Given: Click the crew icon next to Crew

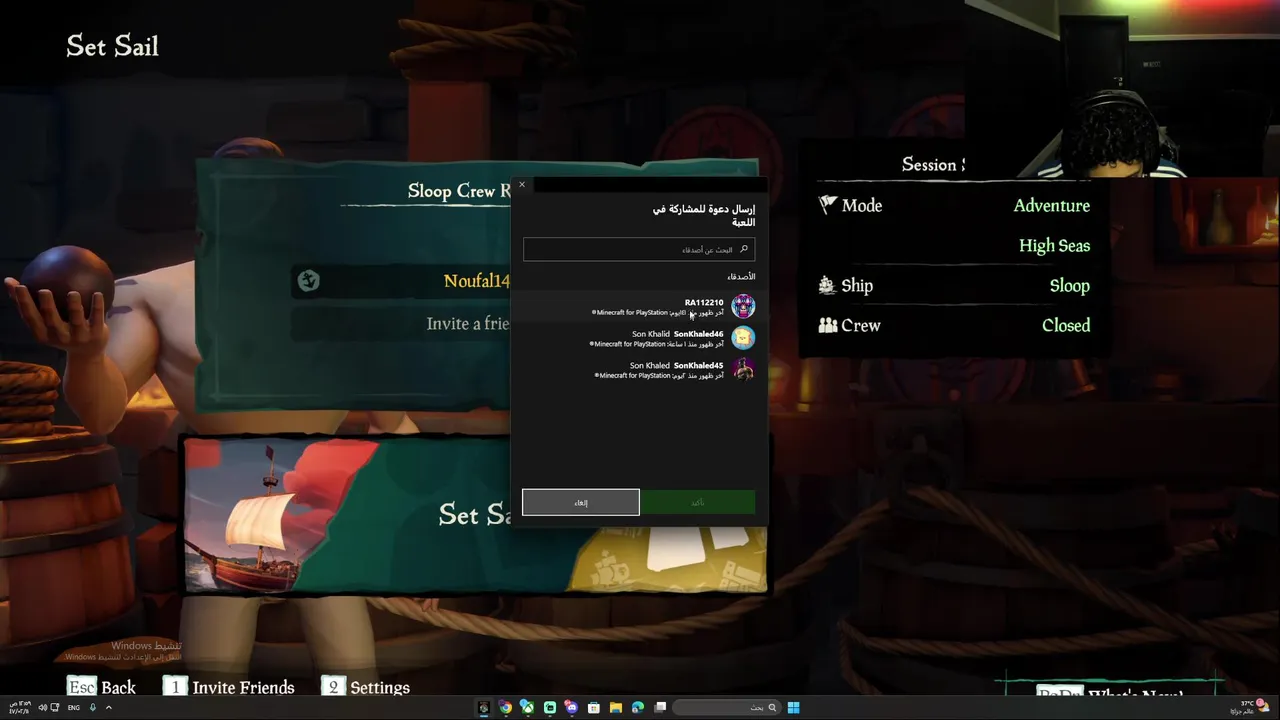Looking at the screenshot, I should tap(827, 325).
